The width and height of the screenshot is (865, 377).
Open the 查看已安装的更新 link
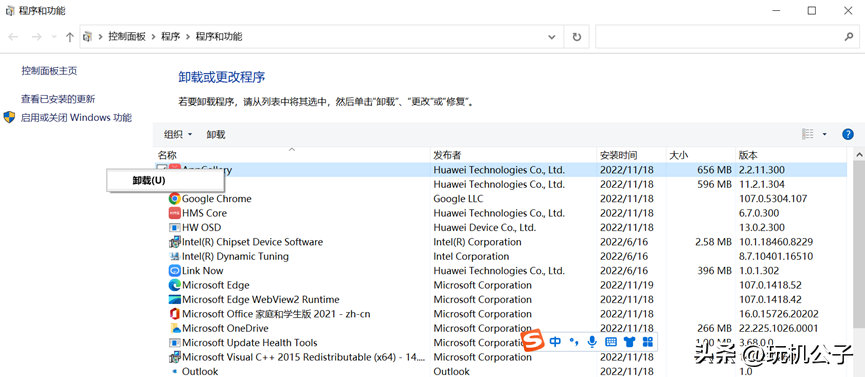[58, 99]
